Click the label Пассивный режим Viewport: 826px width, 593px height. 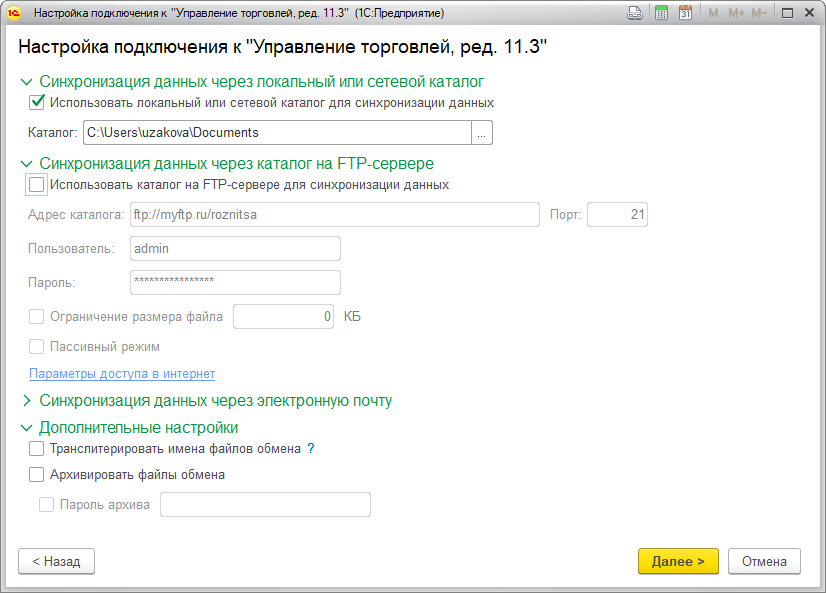104,347
